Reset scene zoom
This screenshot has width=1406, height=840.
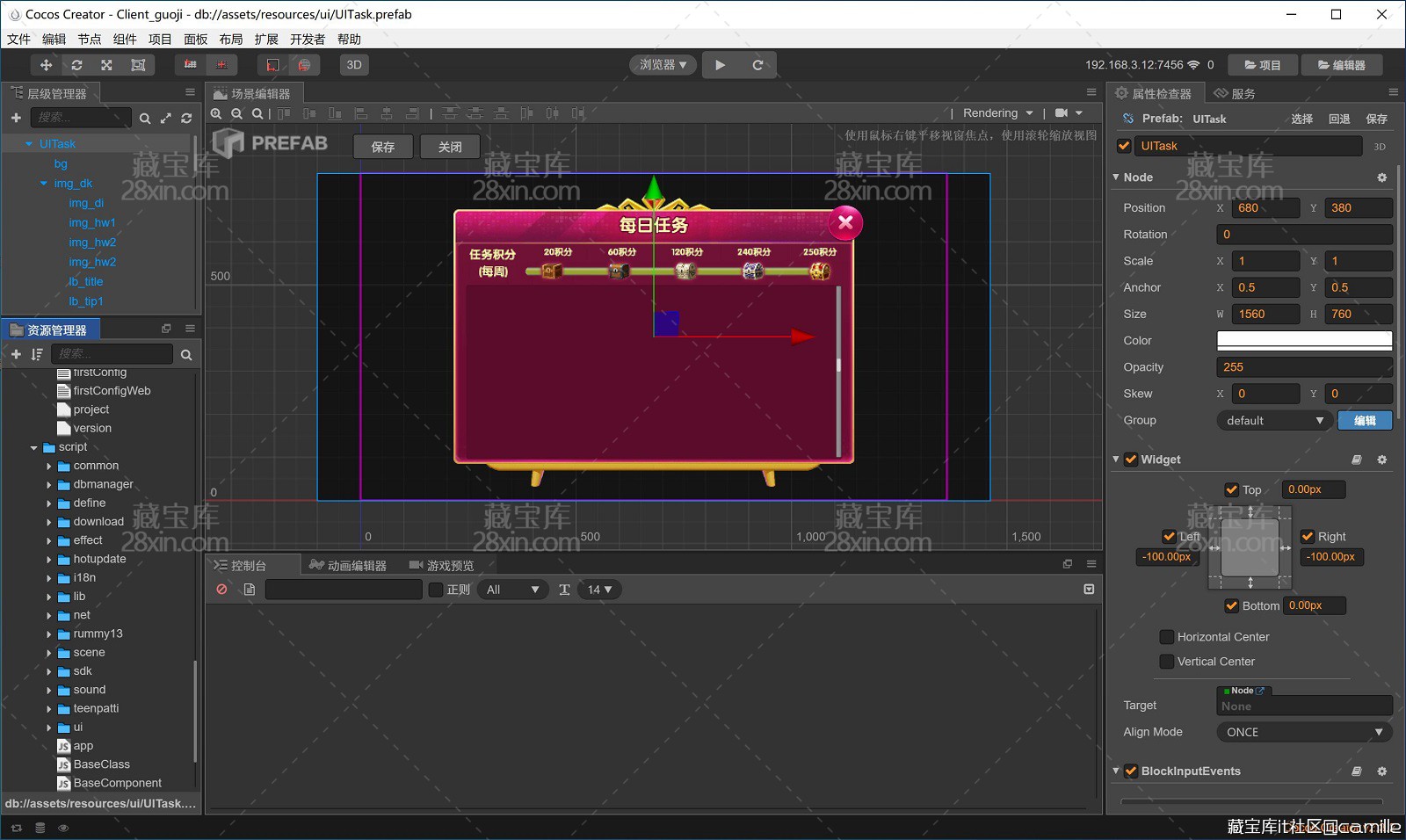257,113
